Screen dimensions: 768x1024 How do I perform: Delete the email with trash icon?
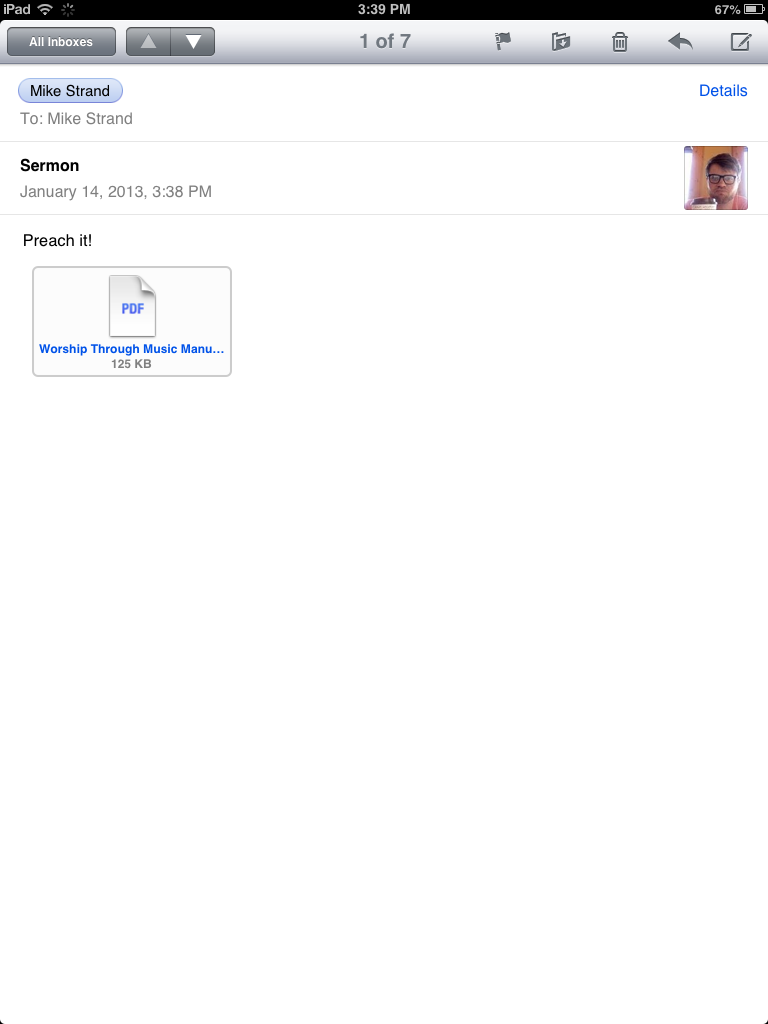(x=619, y=42)
